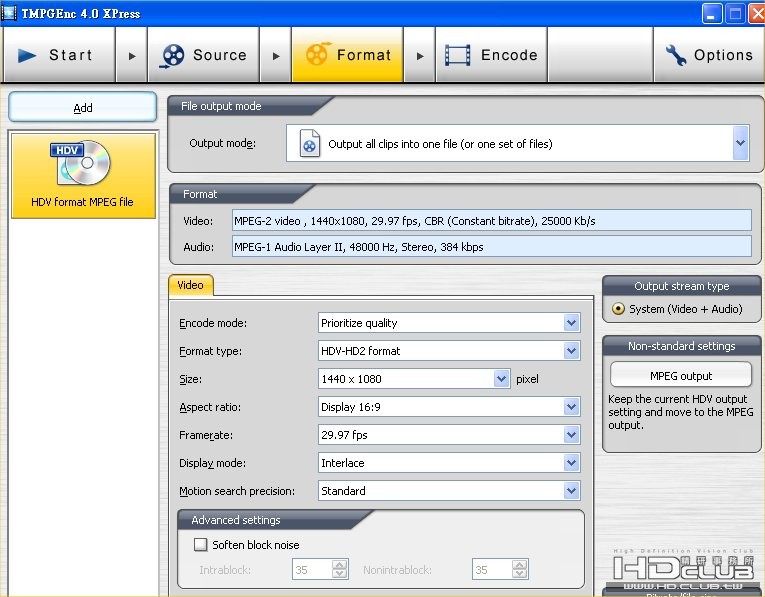Click the output mode film file icon
The width and height of the screenshot is (765, 597).
coord(310,143)
